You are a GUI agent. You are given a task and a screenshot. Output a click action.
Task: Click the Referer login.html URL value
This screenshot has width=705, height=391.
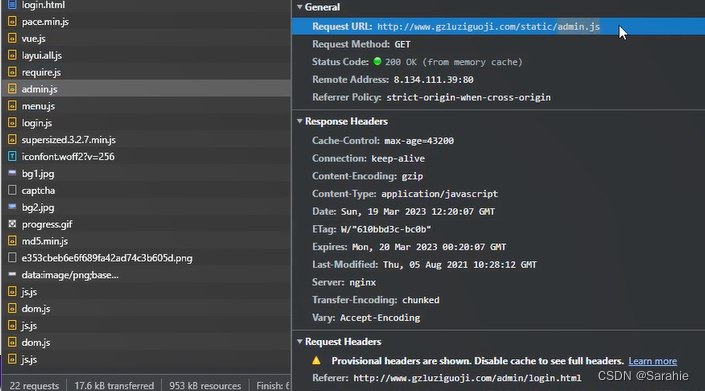pos(467,378)
